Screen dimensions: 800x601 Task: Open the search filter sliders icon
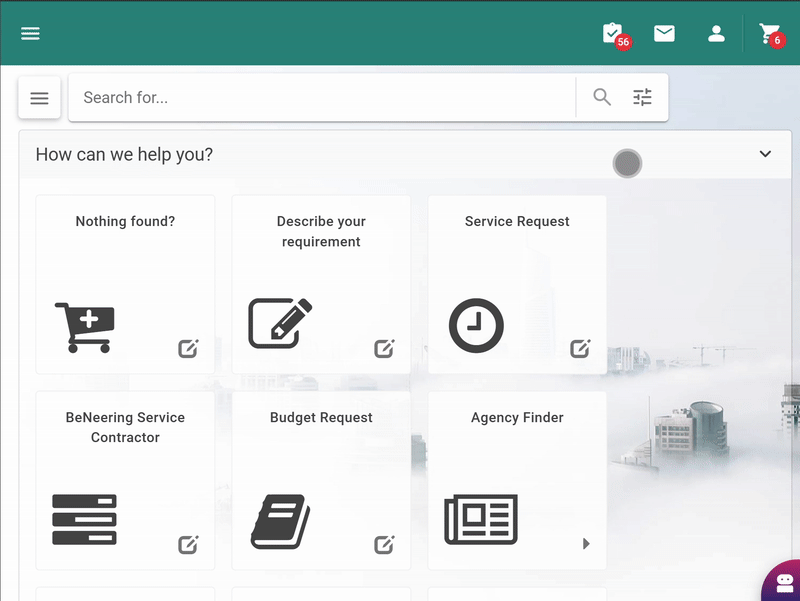(642, 97)
